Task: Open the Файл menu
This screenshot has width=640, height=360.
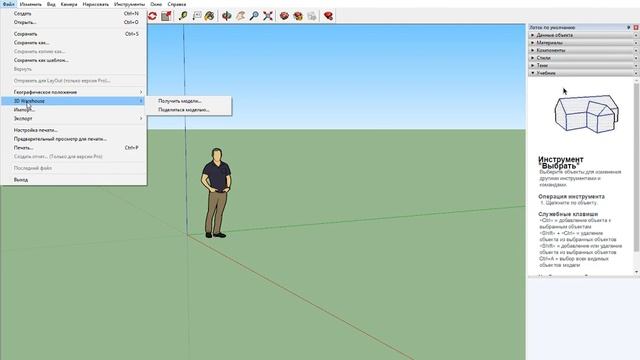Action: 8,4
